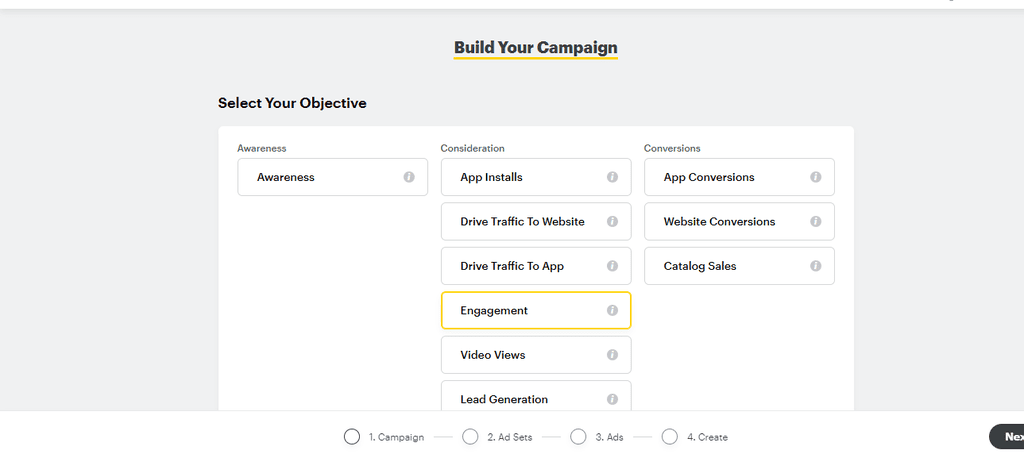This screenshot has width=1024, height=454.
Task: Select the 3. Ads step circle
Action: (578, 436)
